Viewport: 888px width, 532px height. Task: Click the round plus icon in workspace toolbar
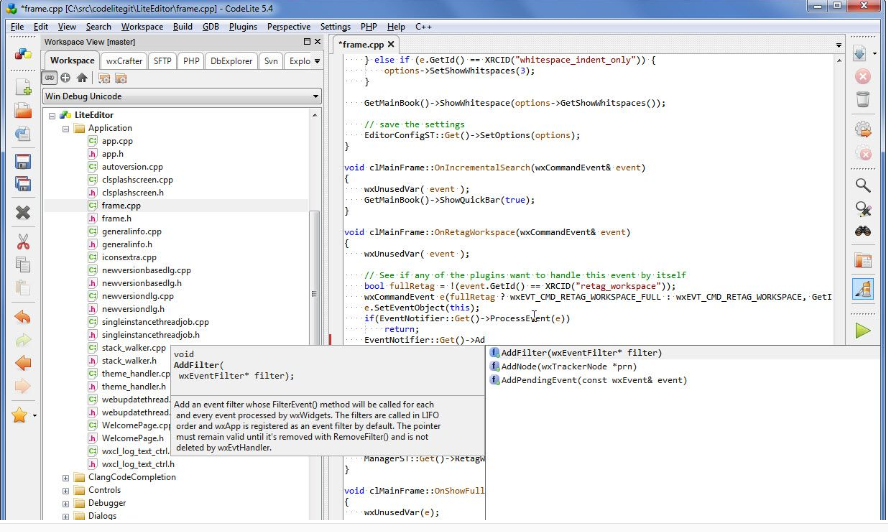[66, 78]
